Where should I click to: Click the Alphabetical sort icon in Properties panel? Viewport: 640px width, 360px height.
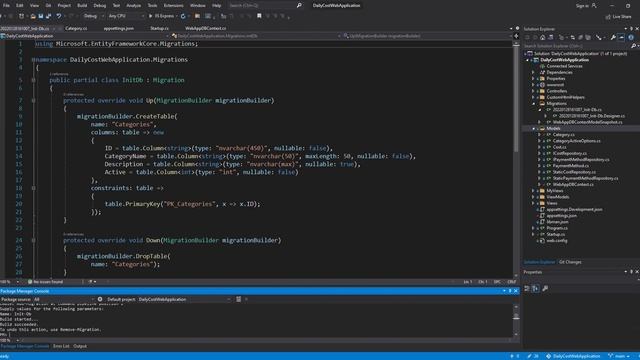click(536, 289)
